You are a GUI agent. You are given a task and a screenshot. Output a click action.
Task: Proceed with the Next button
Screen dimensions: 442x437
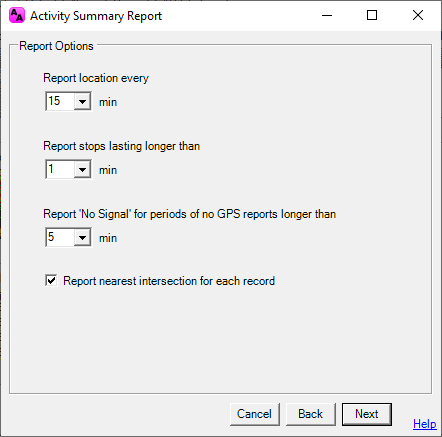coord(367,414)
